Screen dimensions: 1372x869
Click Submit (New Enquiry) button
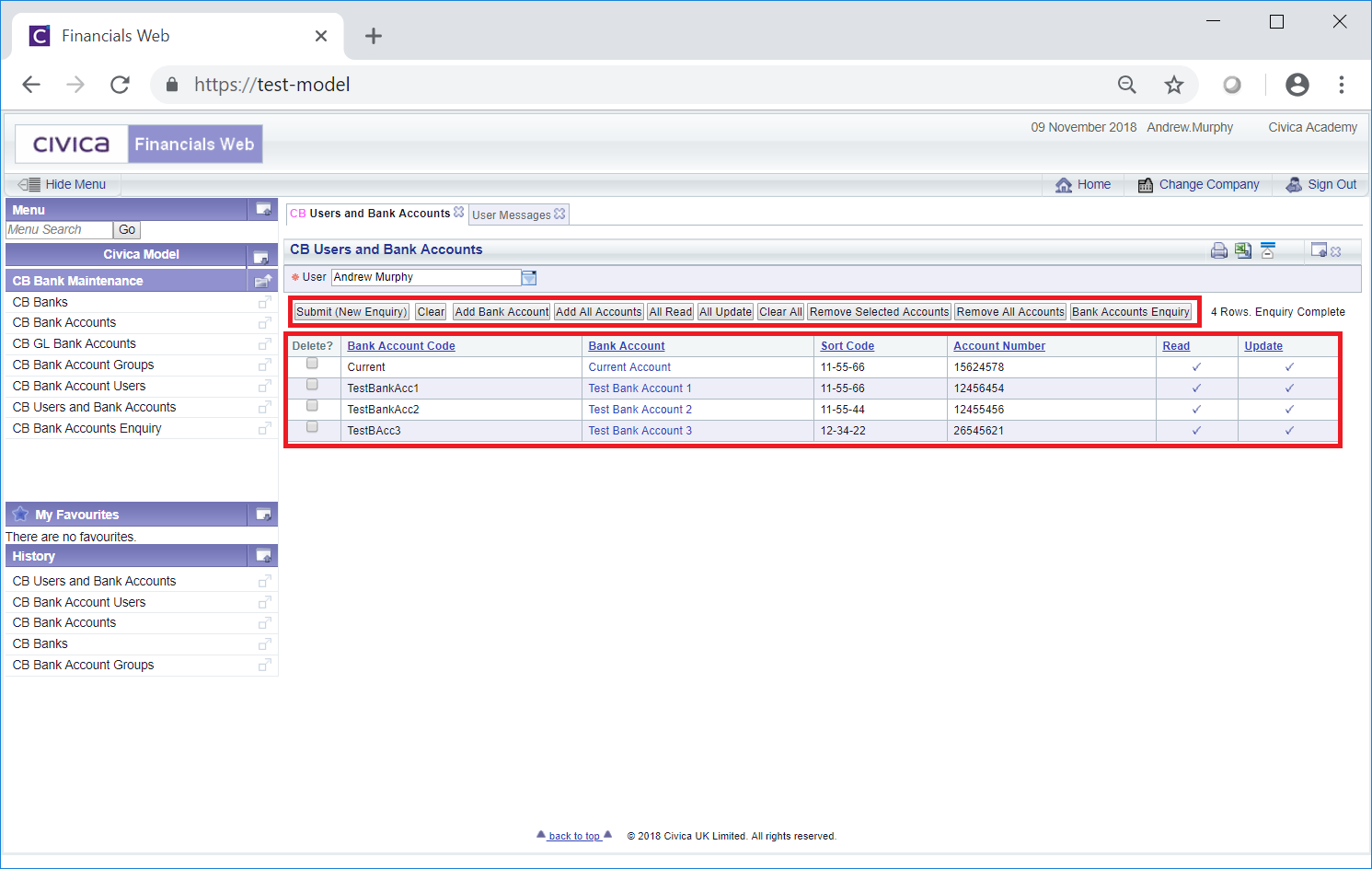tap(352, 312)
